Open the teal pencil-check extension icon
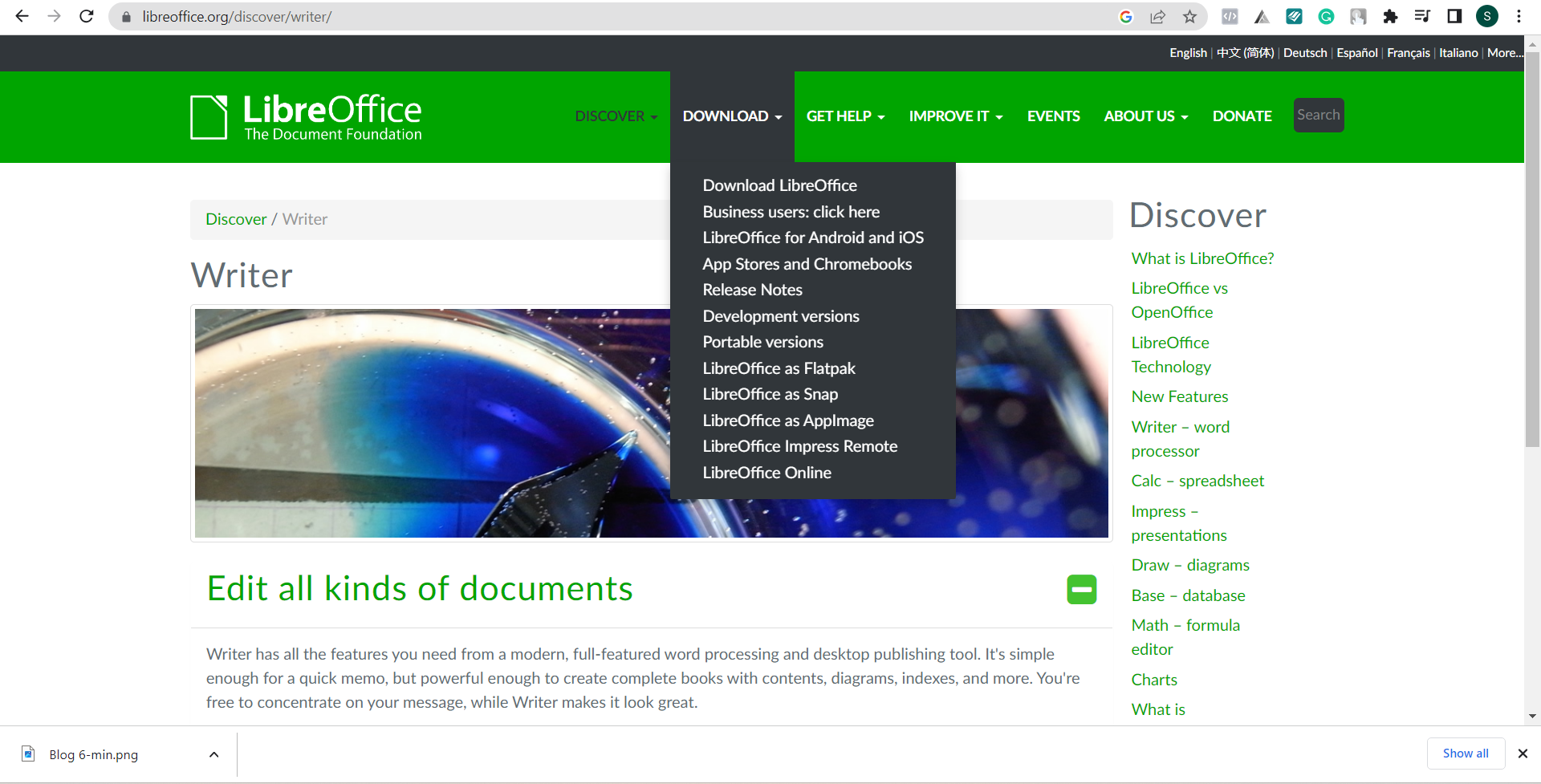 1294,16
